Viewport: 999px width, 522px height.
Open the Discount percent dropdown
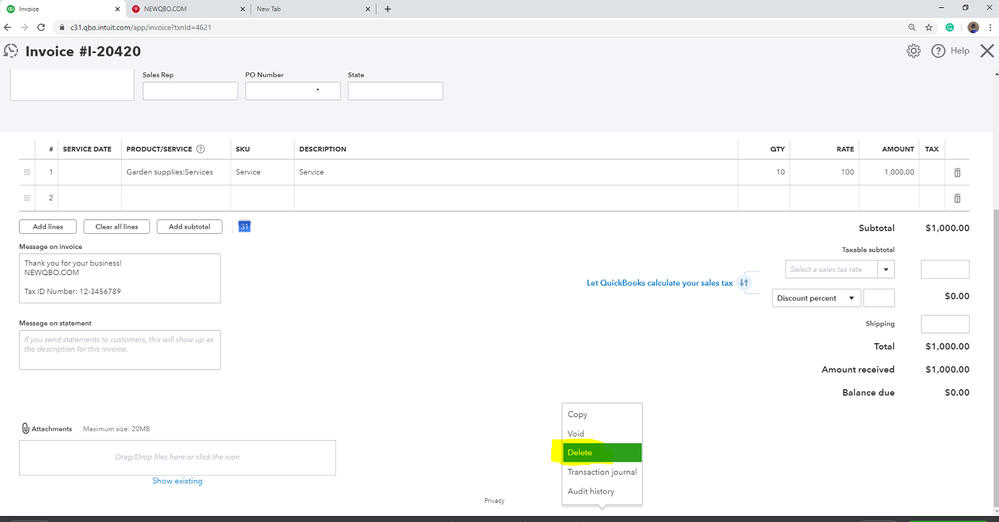pos(816,298)
